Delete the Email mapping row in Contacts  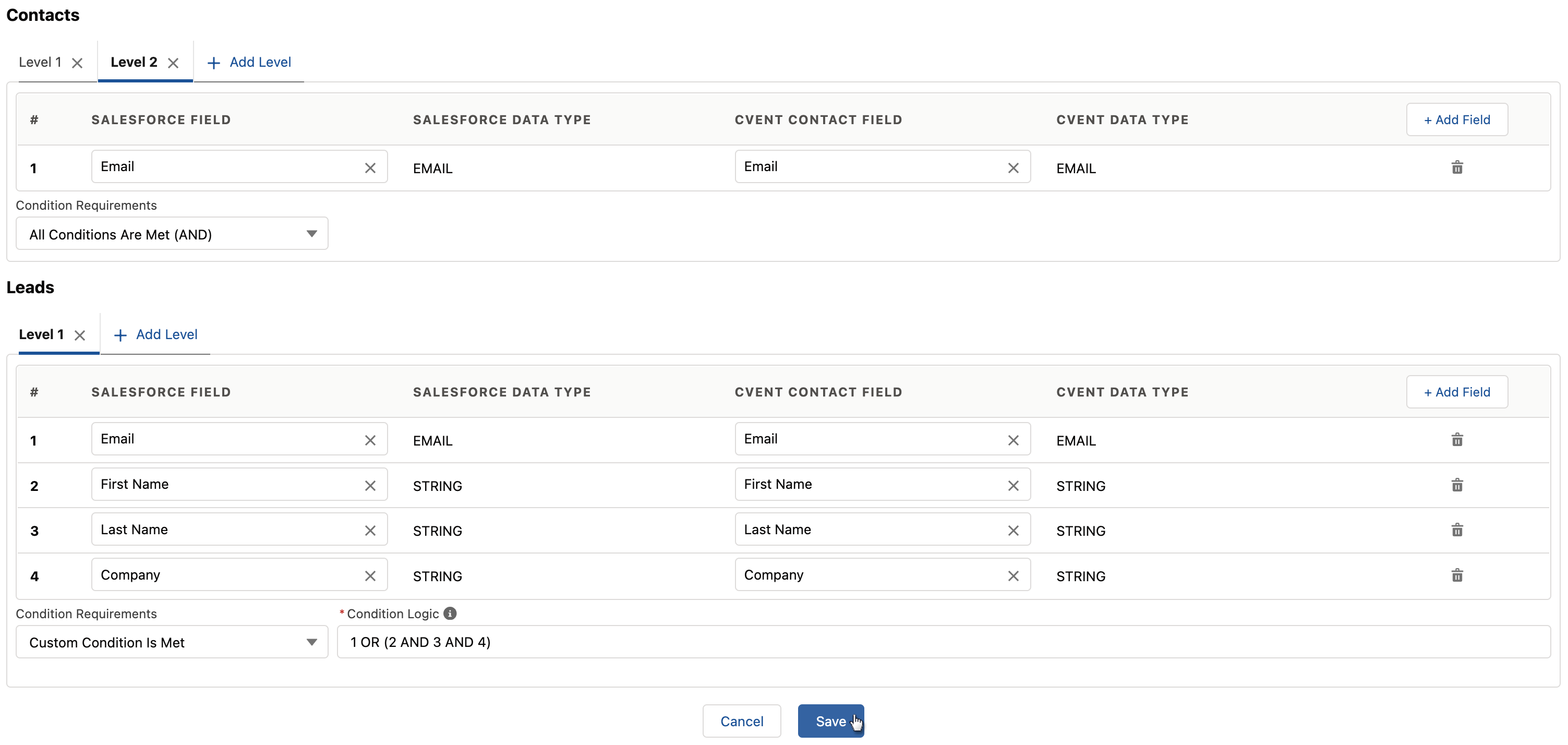(x=1457, y=167)
